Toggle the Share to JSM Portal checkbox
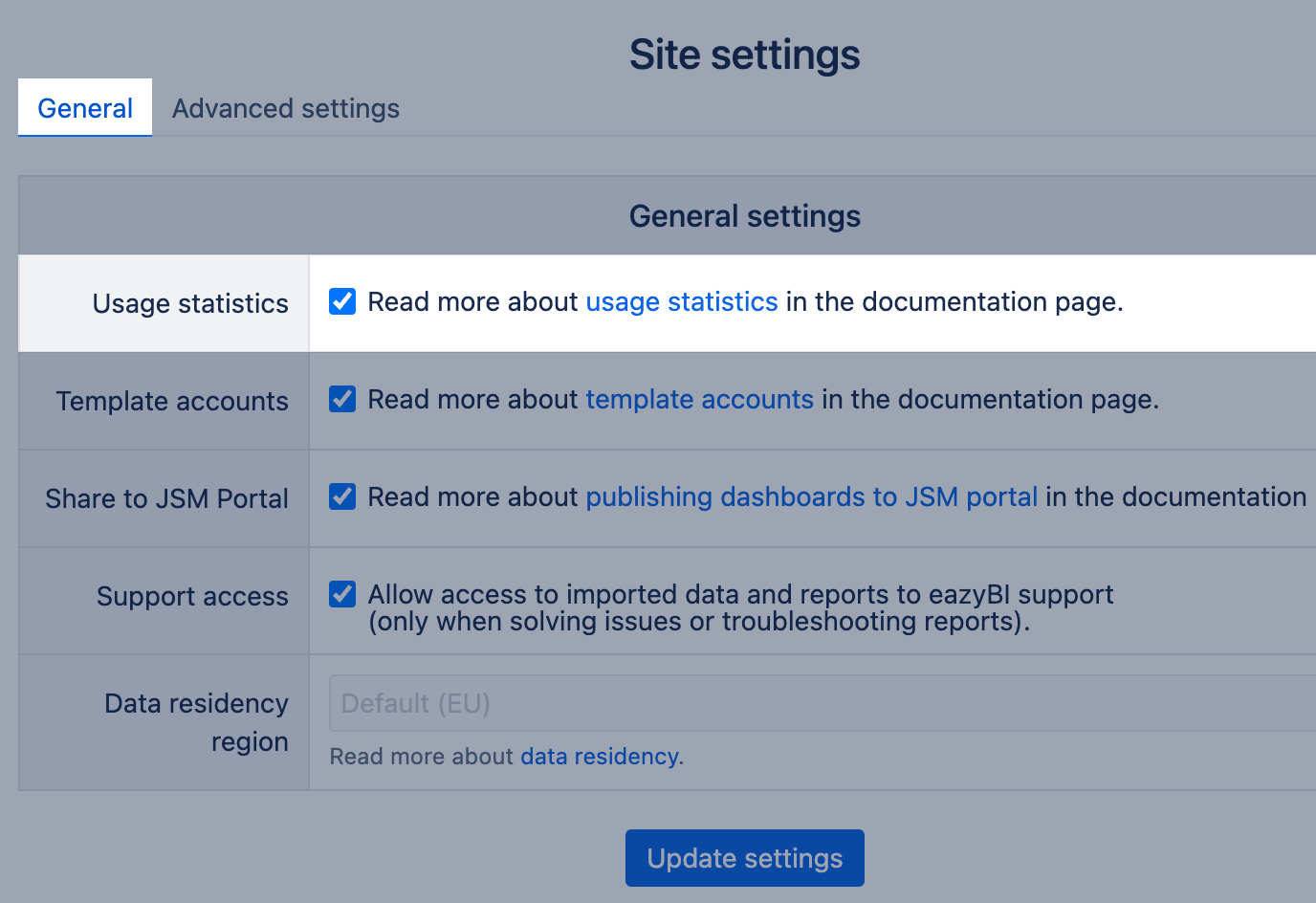This screenshot has height=903, width=1316. tap(341, 496)
